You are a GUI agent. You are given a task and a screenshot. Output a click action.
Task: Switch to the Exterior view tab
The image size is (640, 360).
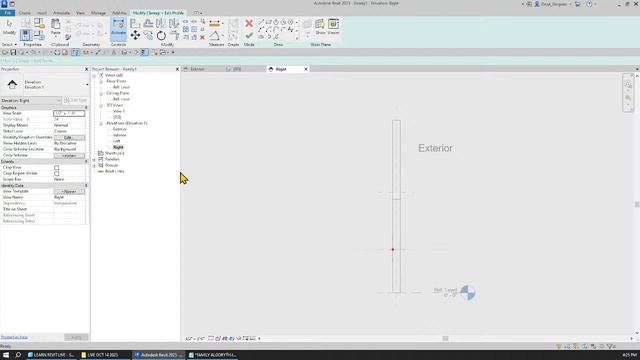(x=197, y=69)
